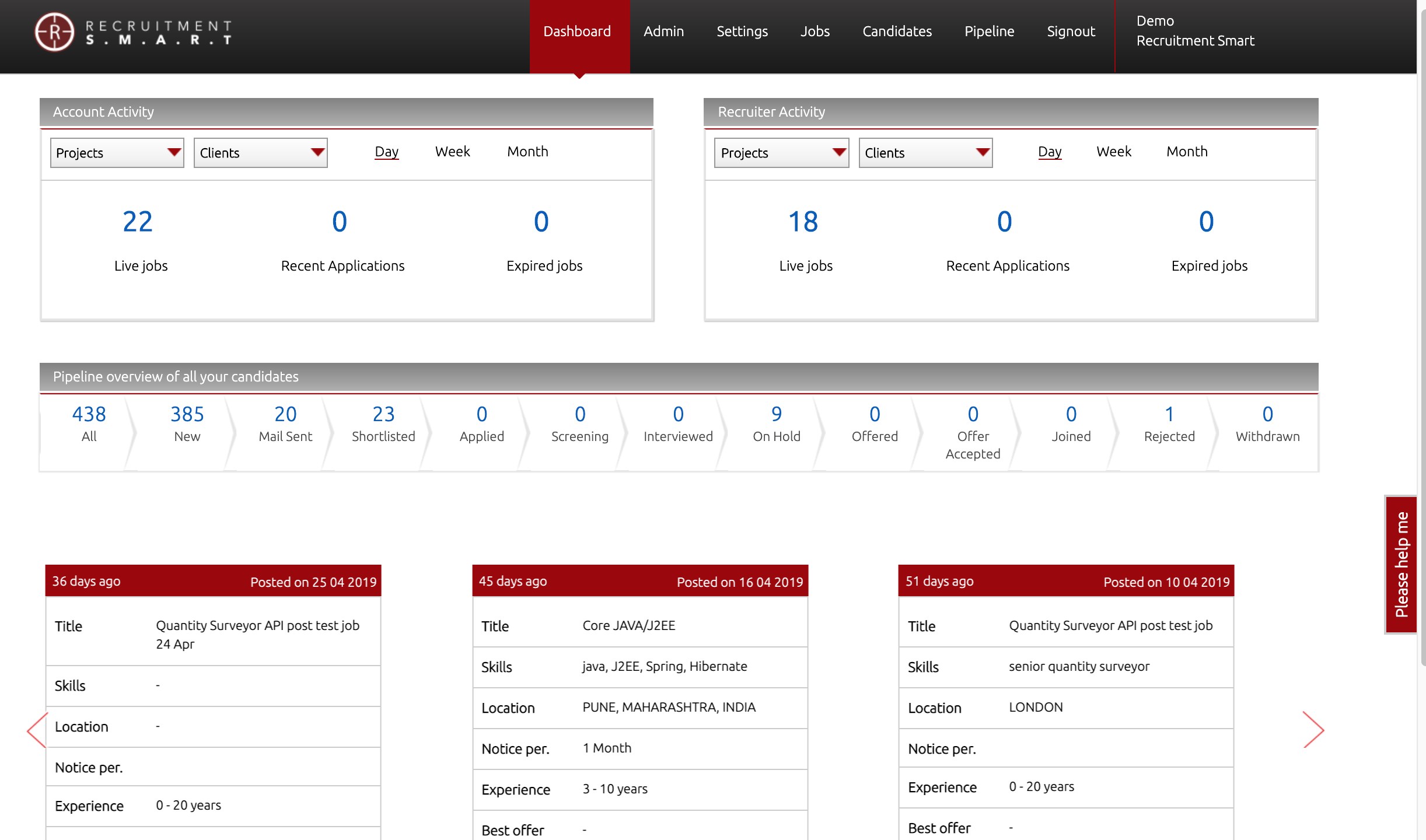This screenshot has height=840, width=1426.
Task: Open Recruiter Activity Clients dropdown
Action: [925, 153]
